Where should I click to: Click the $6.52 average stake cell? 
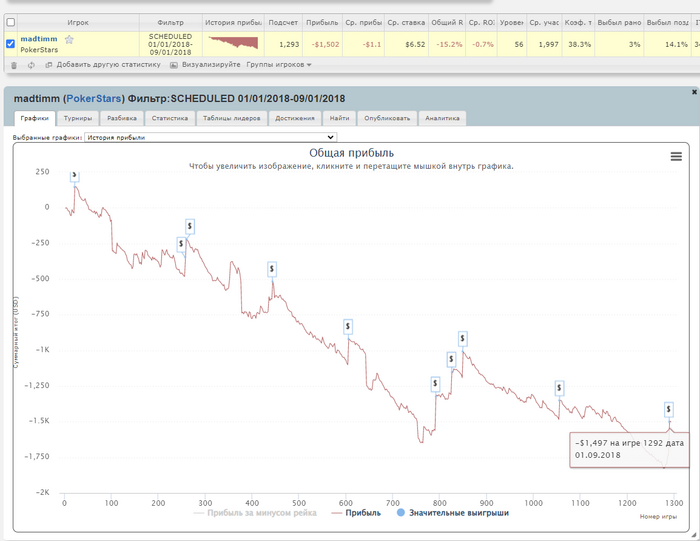tap(406, 44)
